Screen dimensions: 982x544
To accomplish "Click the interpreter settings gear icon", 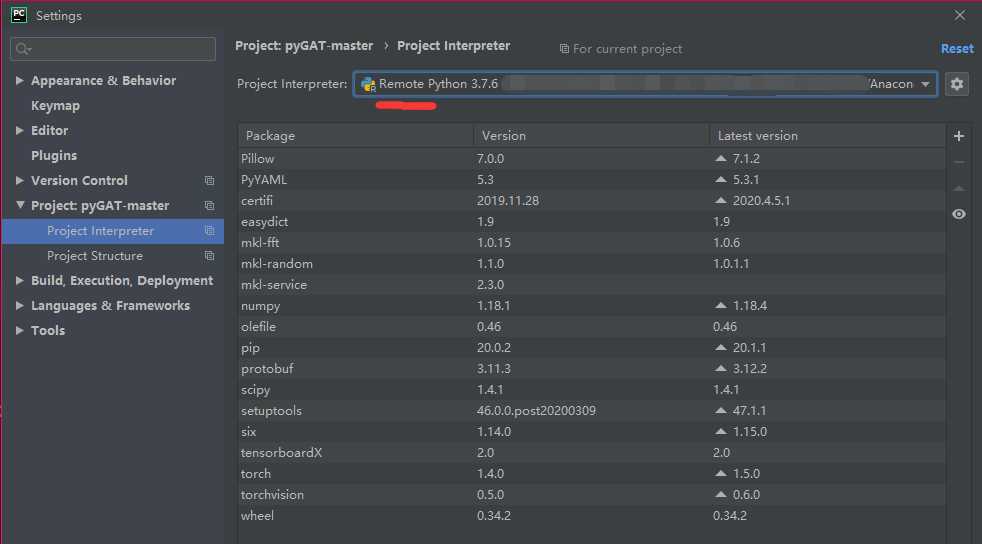I will pos(957,84).
